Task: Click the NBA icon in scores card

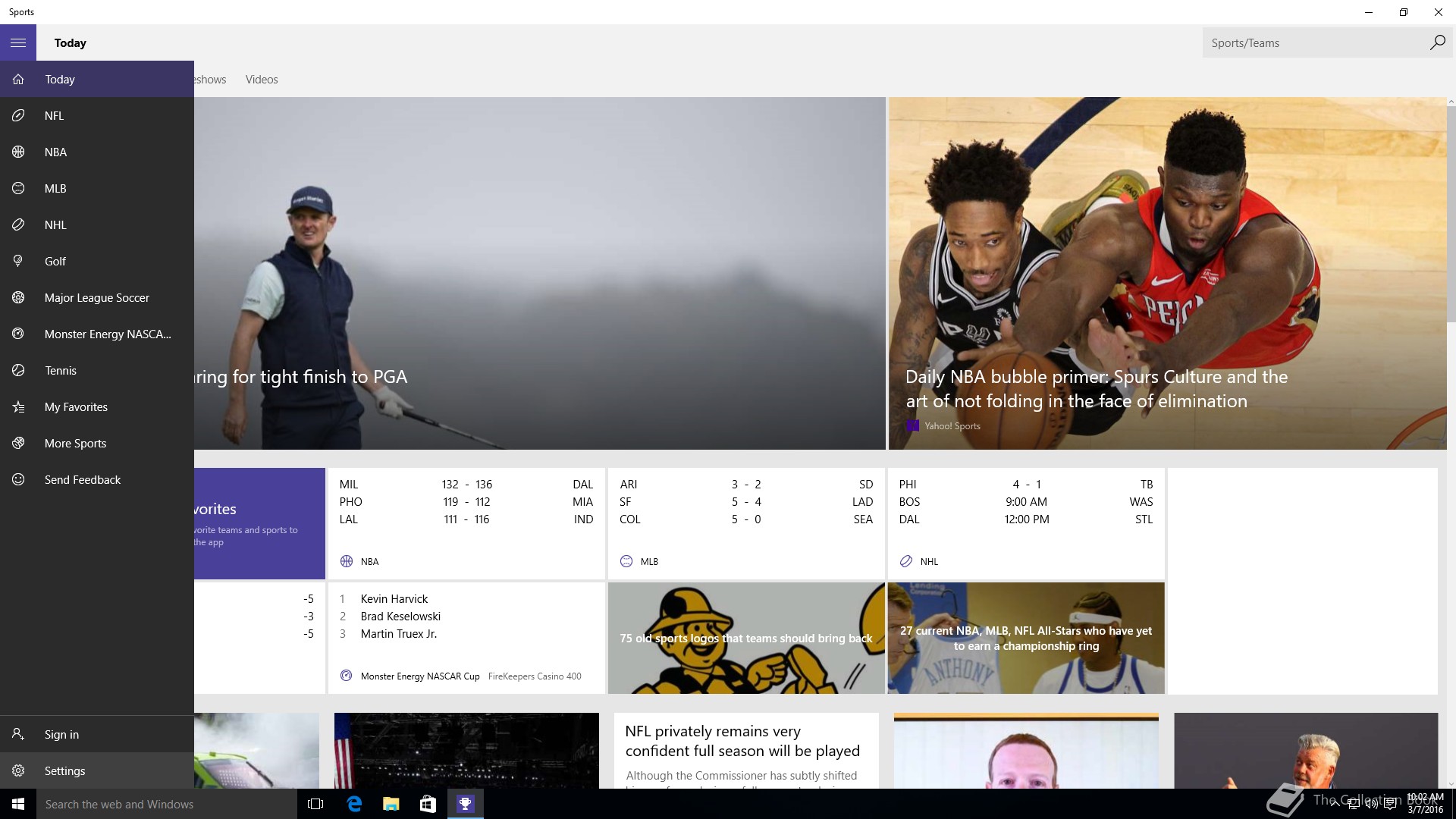Action: click(x=347, y=562)
